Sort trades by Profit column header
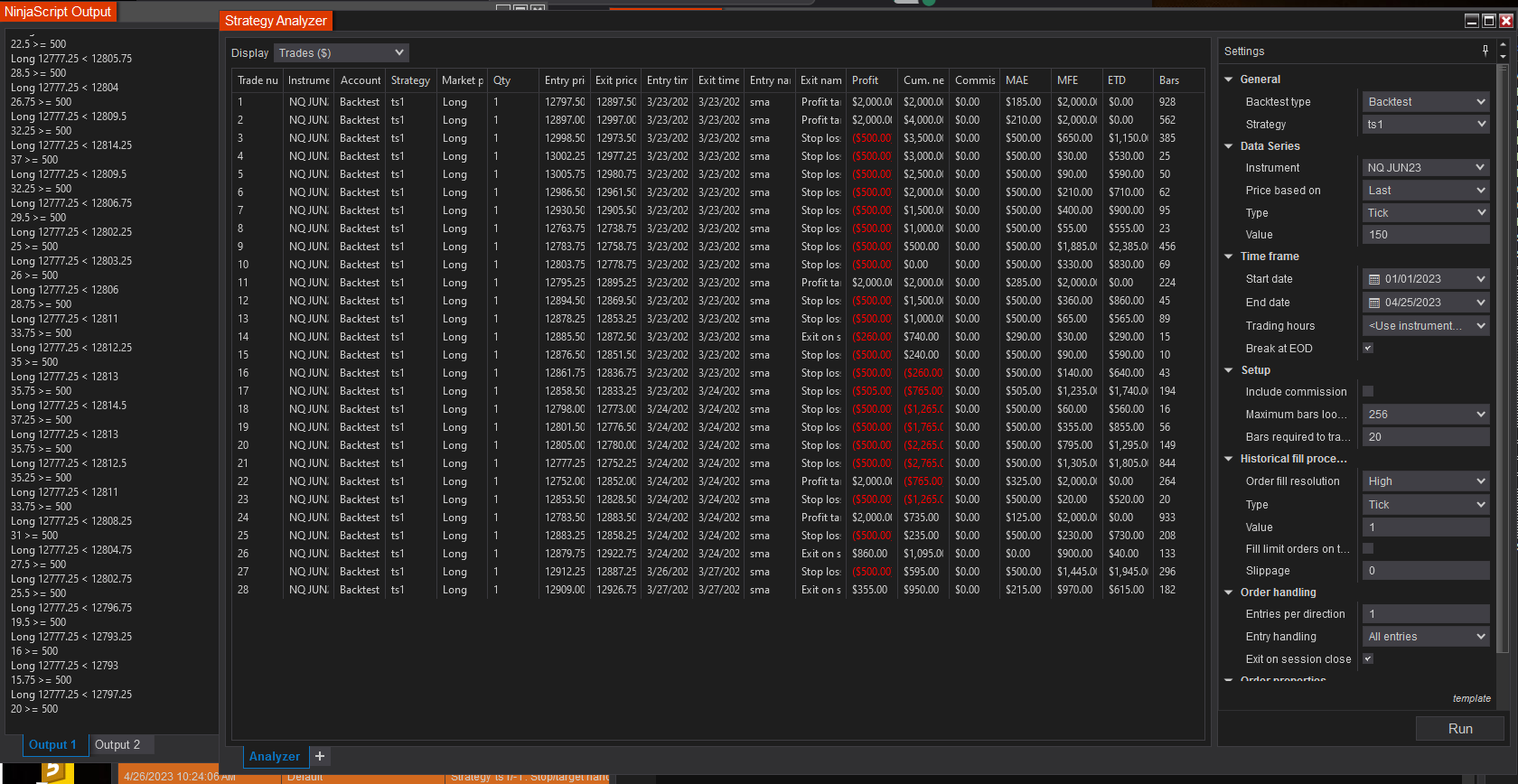Screen dimensions: 1518x784 [x=872, y=80]
